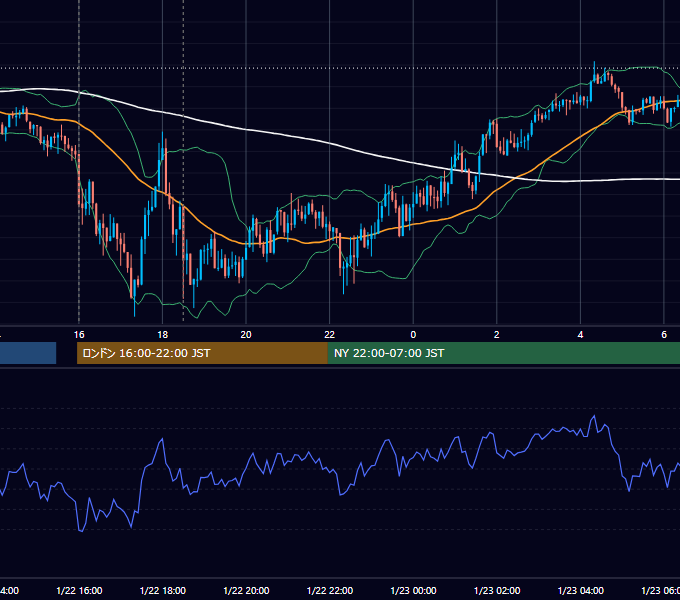Click the 1/22 22:00 time axis label
This screenshot has height=600, width=680.
pos(330,590)
